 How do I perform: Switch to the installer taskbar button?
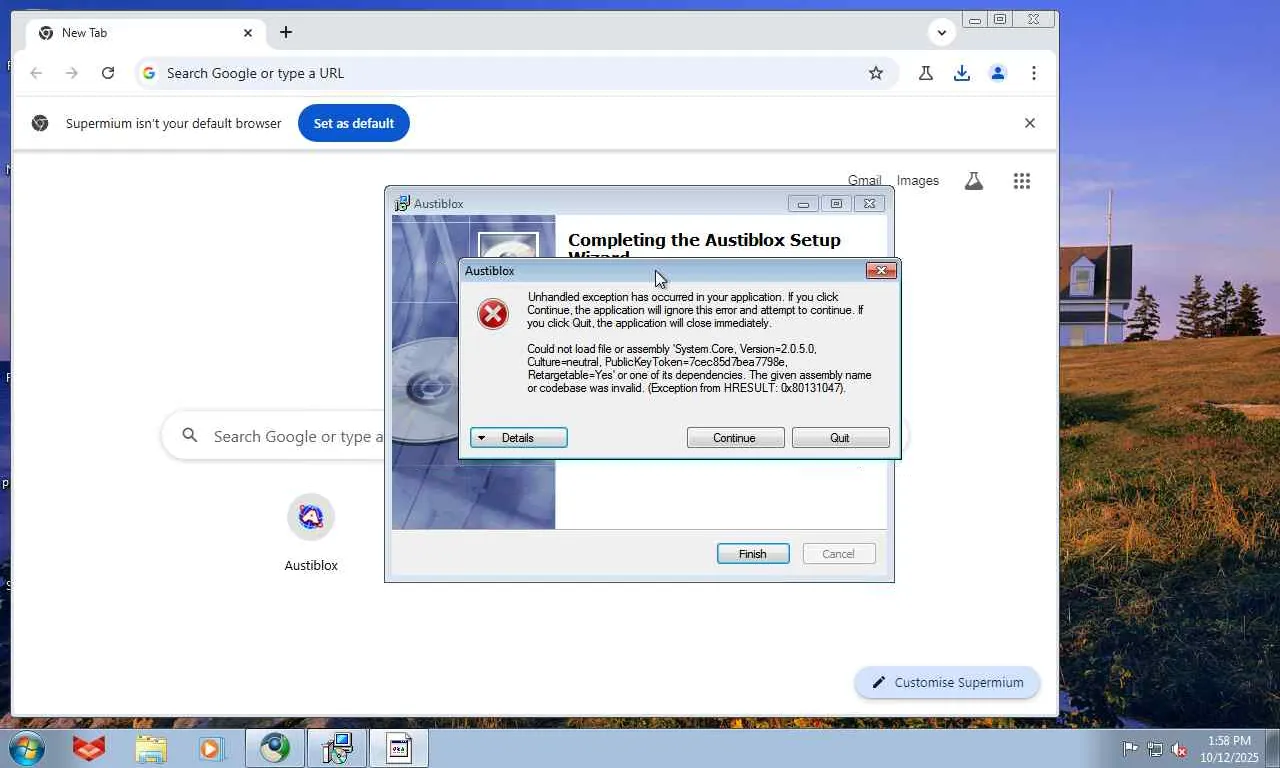[x=337, y=748]
